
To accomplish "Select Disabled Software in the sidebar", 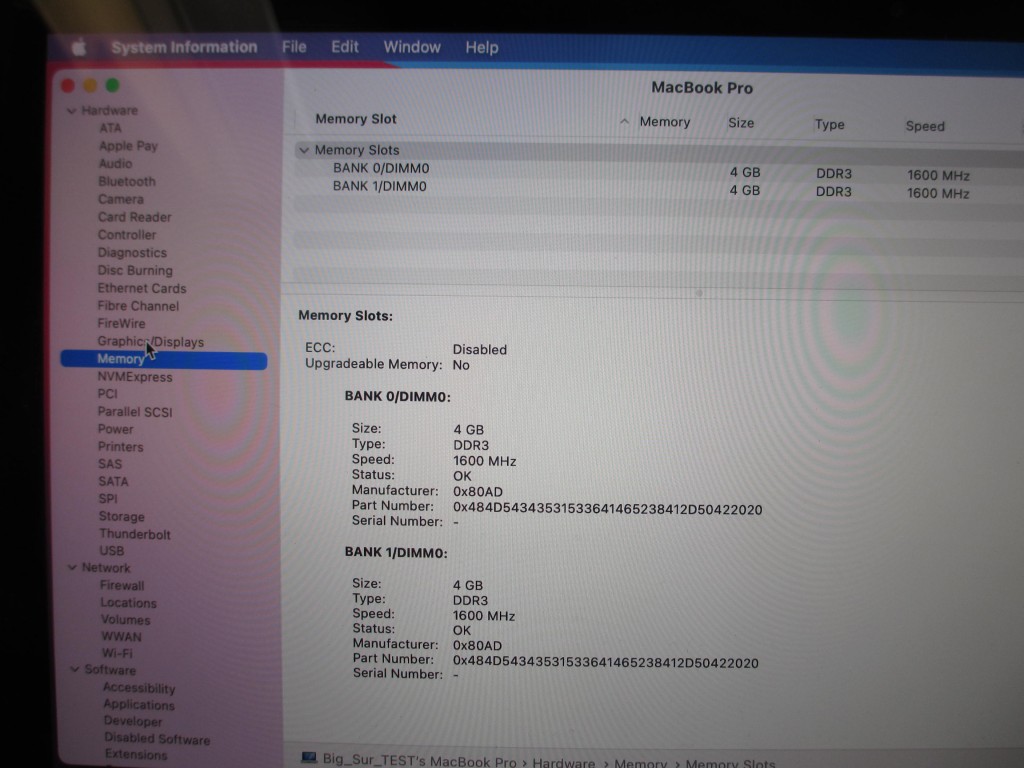I will (x=157, y=739).
